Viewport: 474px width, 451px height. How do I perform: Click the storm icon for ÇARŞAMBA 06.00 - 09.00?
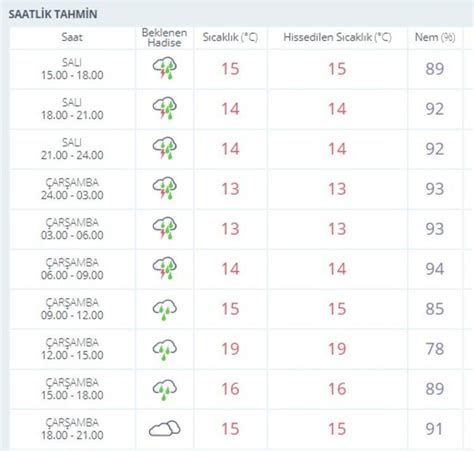pyautogui.click(x=165, y=269)
